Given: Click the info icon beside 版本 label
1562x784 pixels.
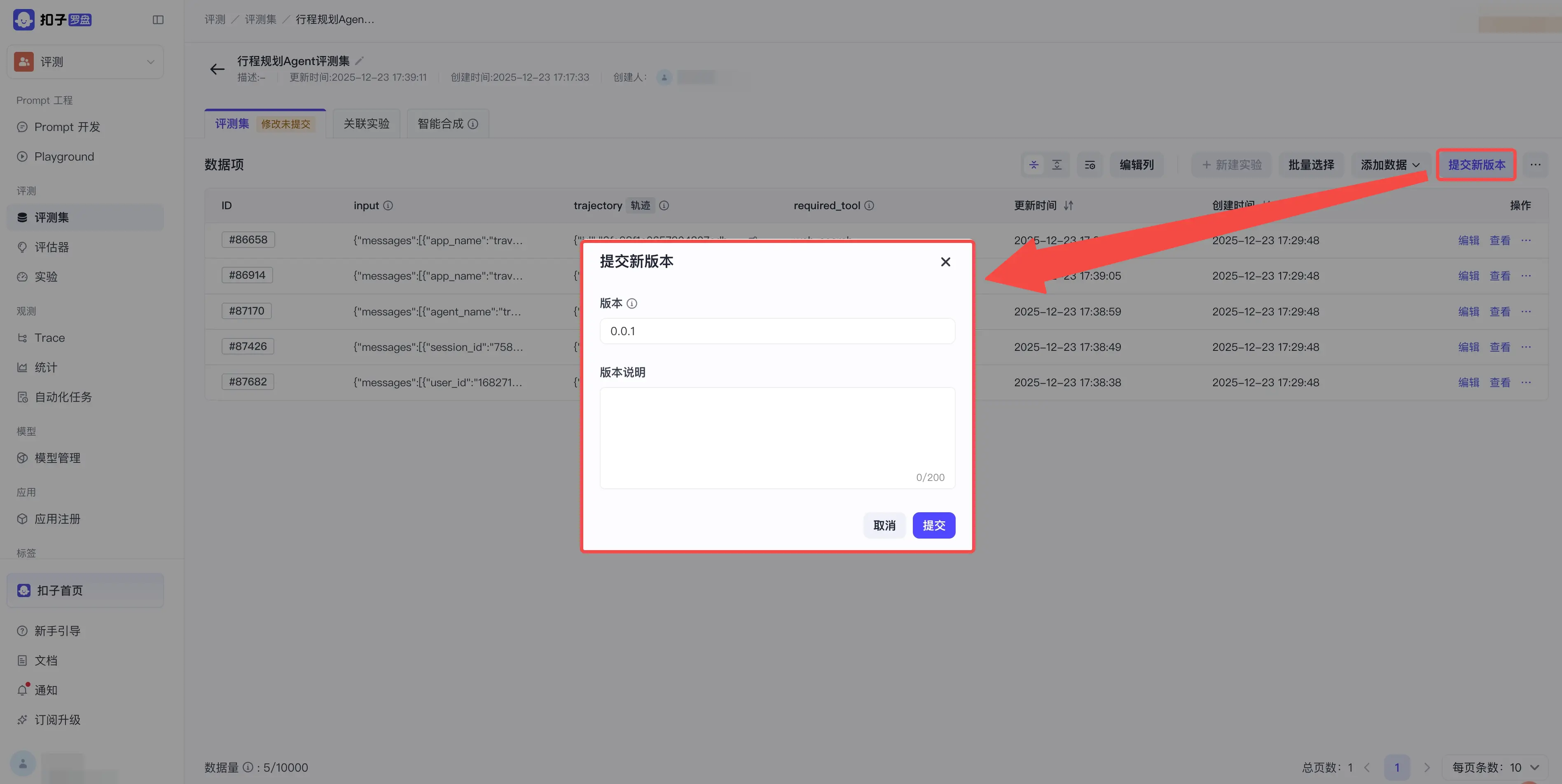Looking at the screenshot, I should pyautogui.click(x=632, y=304).
